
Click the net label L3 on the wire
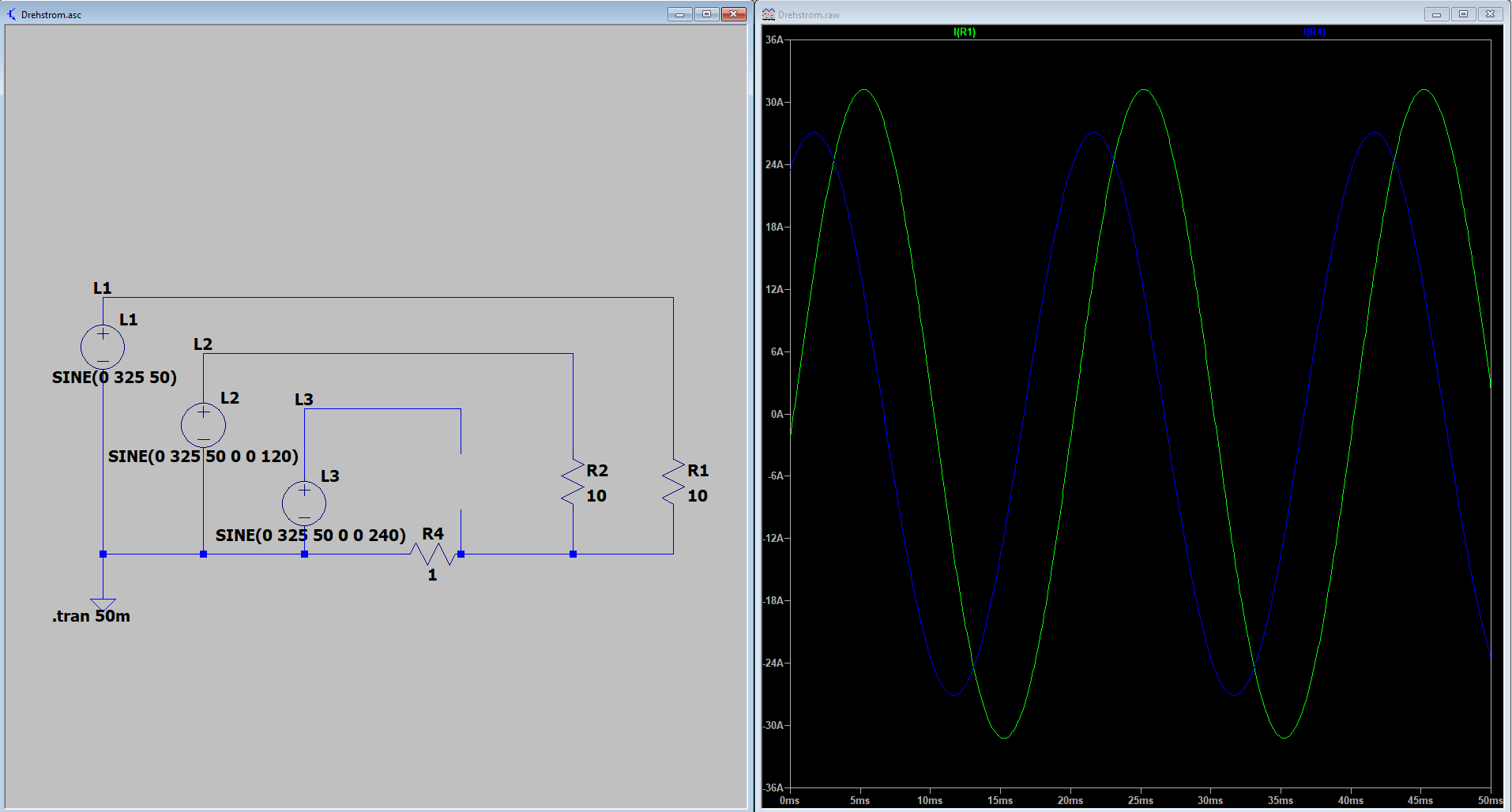pyautogui.click(x=304, y=400)
